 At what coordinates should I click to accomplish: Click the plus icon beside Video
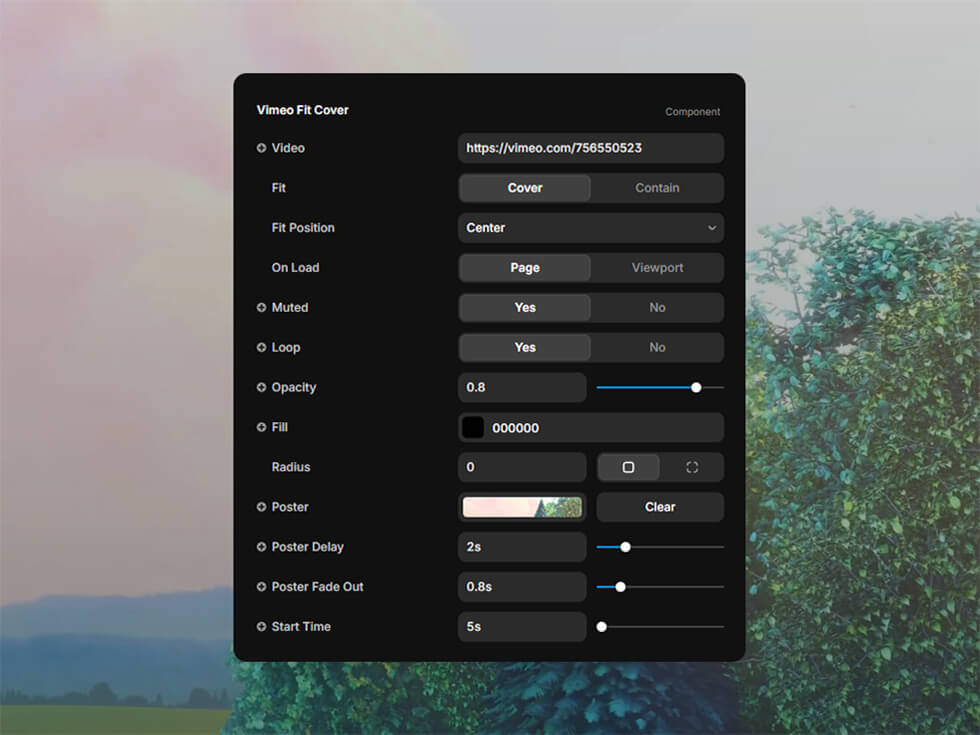point(261,148)
